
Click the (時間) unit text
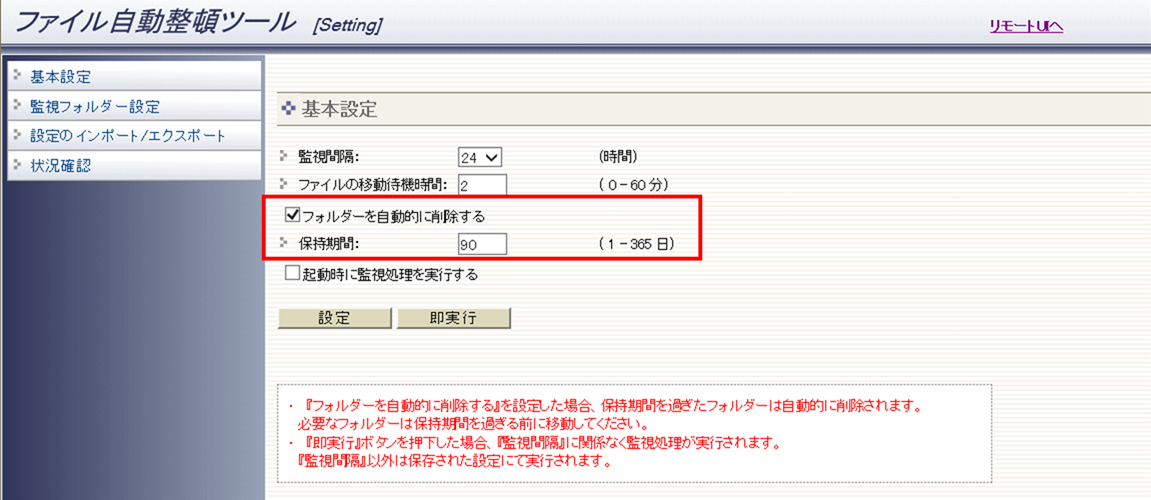pos(618,157)
